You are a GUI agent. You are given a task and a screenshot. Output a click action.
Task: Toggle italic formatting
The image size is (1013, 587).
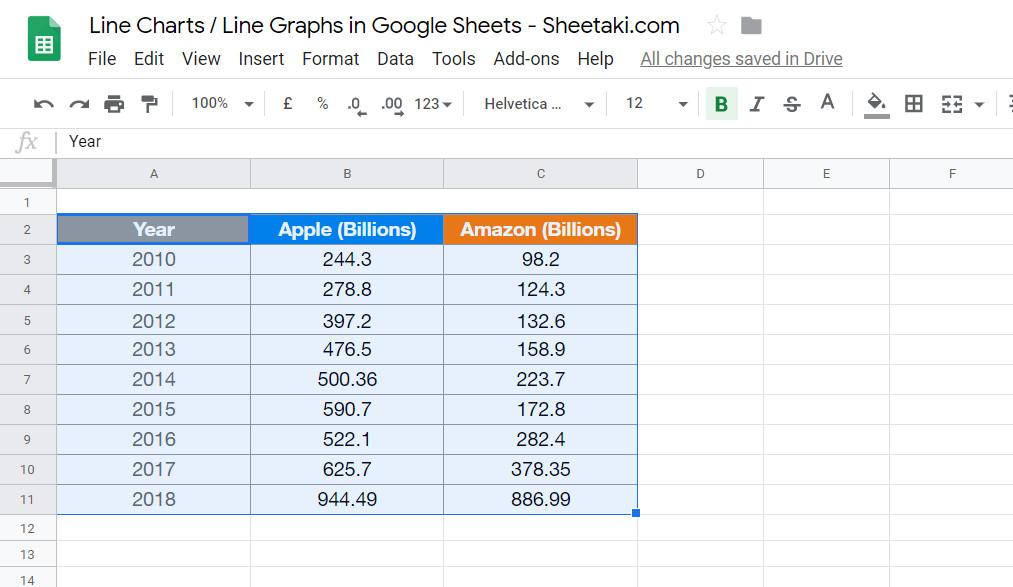pyautogui.click(x=757, y=103)
